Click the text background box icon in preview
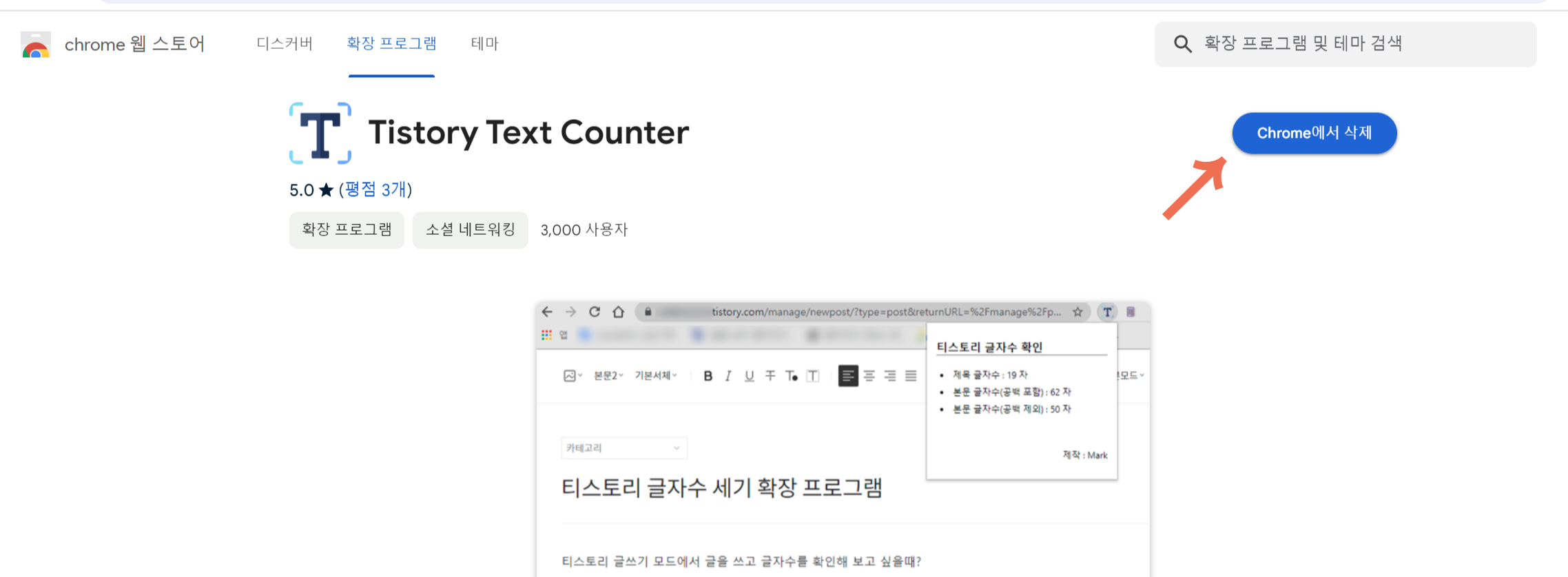Screen dimensions: 1568x577 tap(813, 376)
